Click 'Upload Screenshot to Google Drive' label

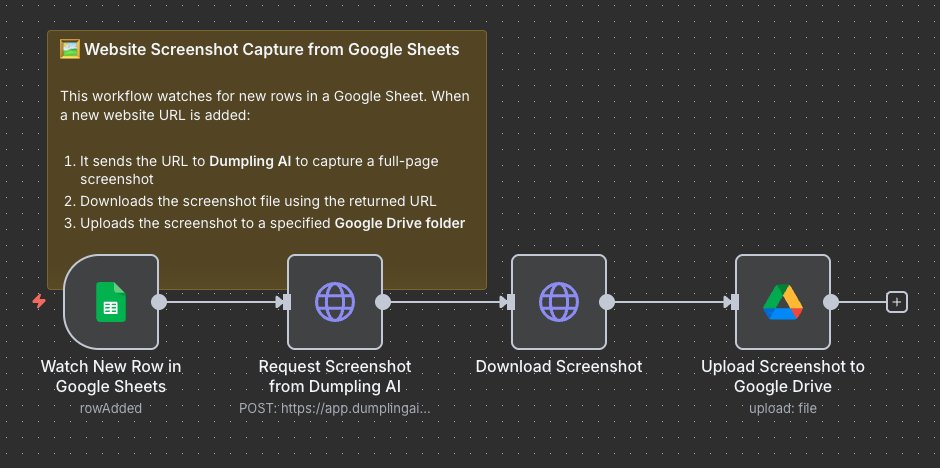(783, 376)
